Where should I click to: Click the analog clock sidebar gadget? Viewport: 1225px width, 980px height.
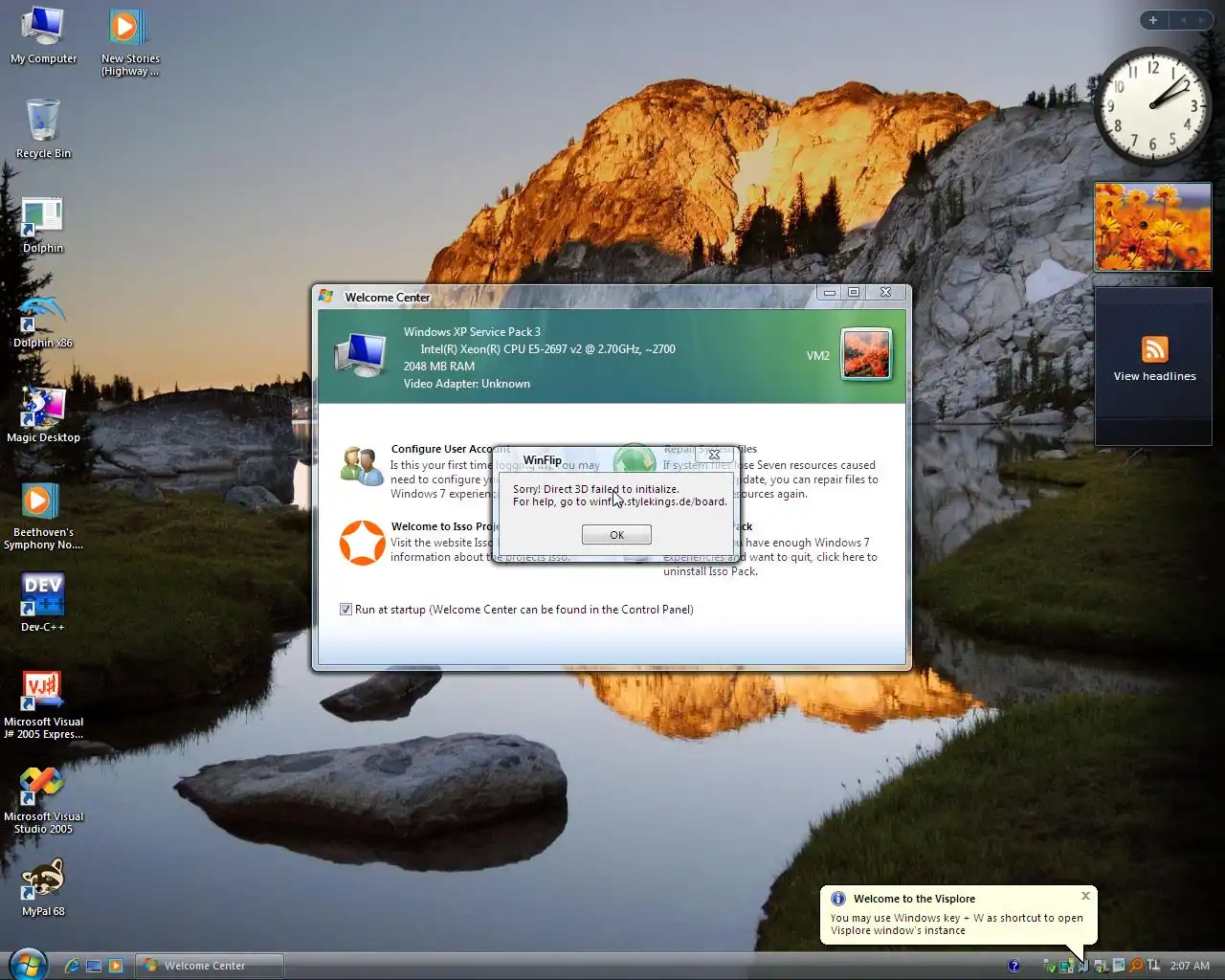pos(1153,105)
